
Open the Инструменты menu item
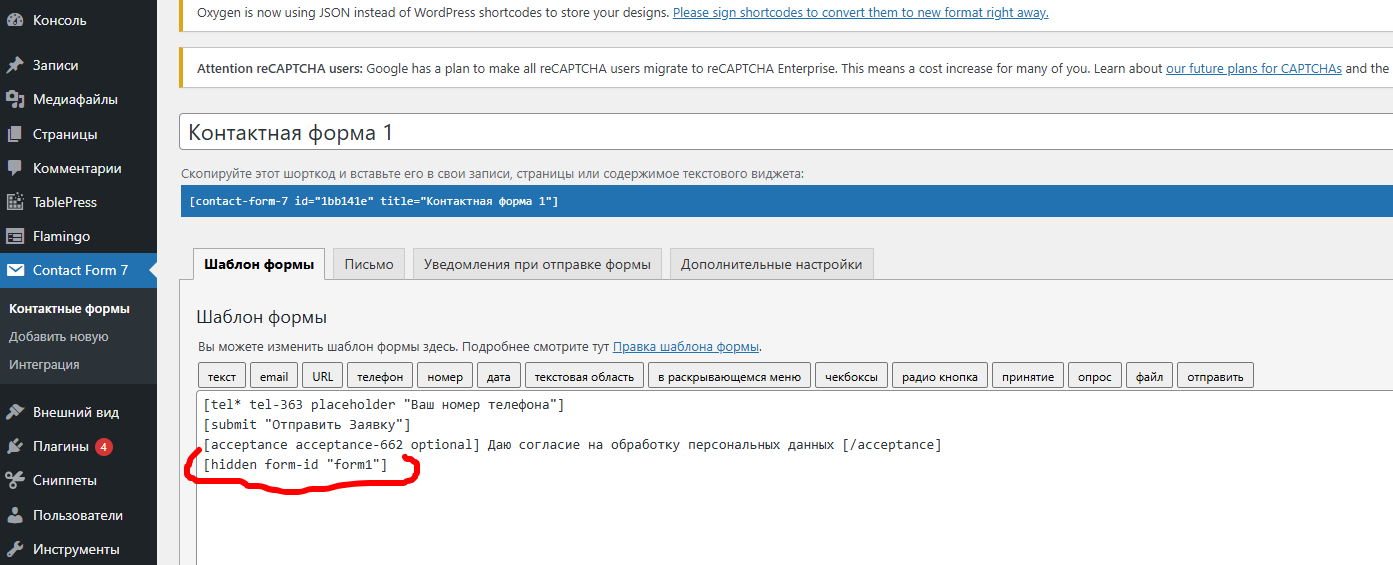click(x=78, y=549)
